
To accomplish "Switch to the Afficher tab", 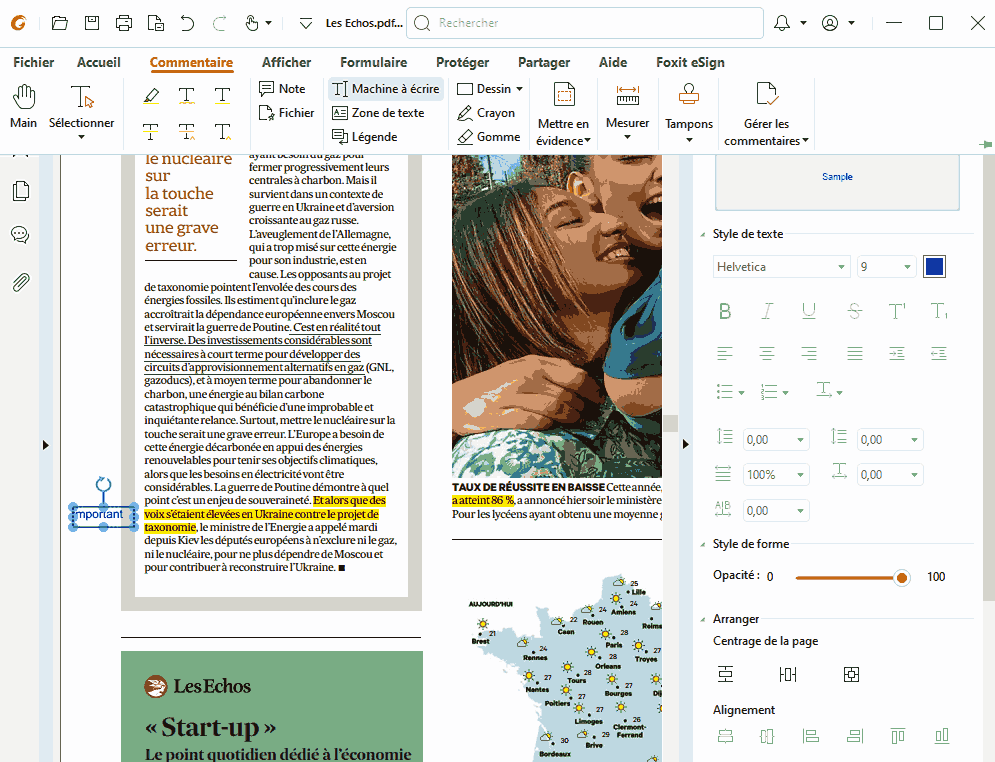I will [x=286, y=62].
